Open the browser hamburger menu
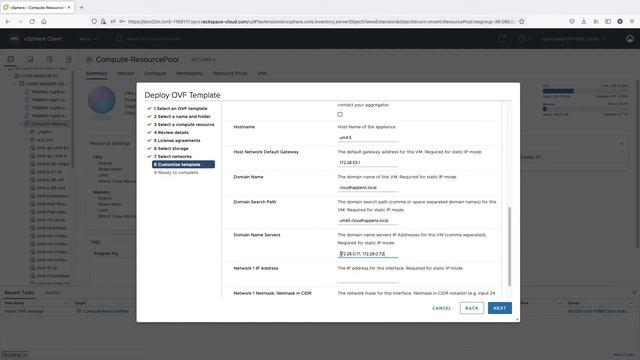The width and height of the screenshot is (640, 360). (632, 21)
